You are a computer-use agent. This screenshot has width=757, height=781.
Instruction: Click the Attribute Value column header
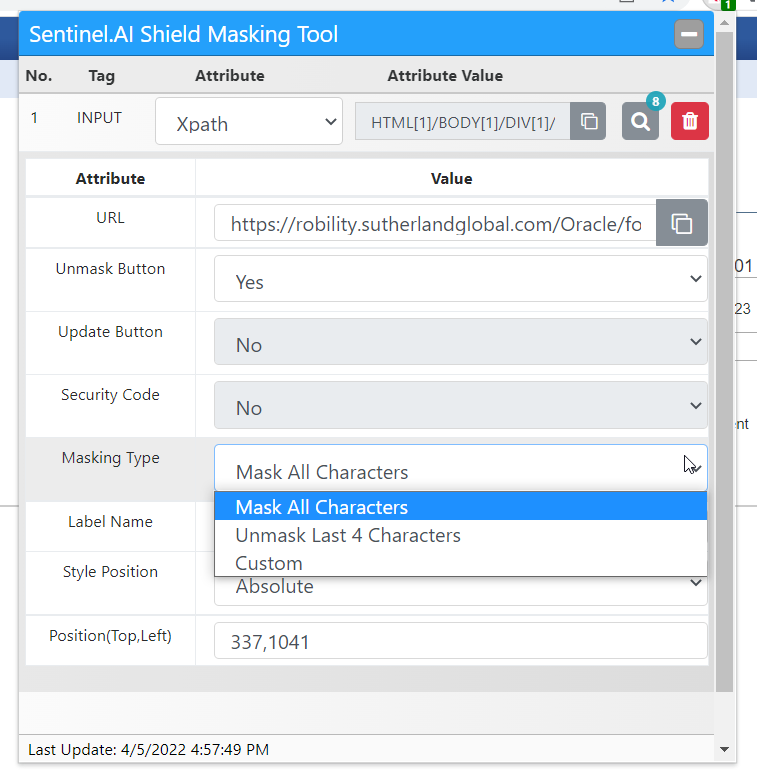pyautogui.click(x=445, y=76)
